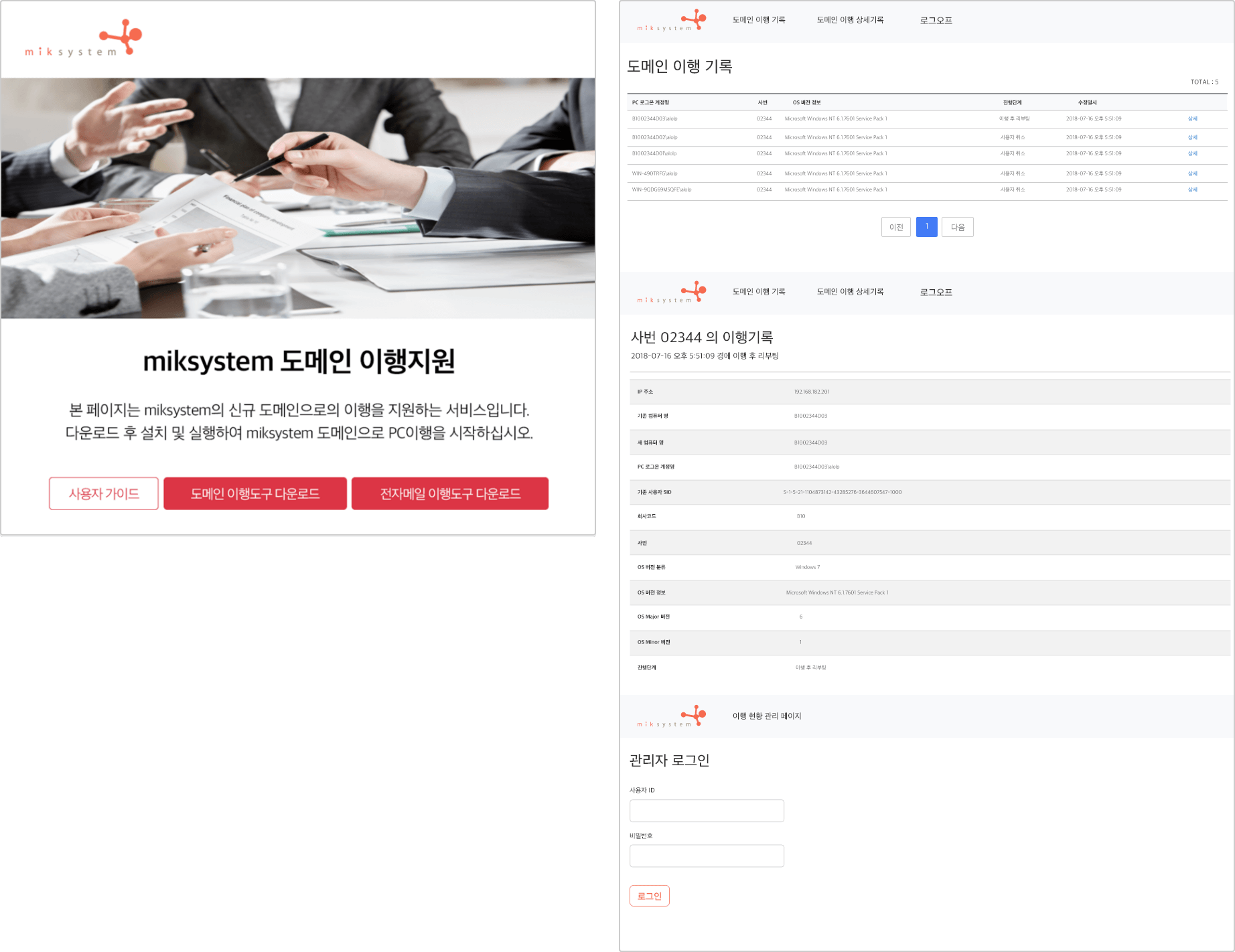
Task: Click the business meeting hero image
Action: [x=298, y=198]
